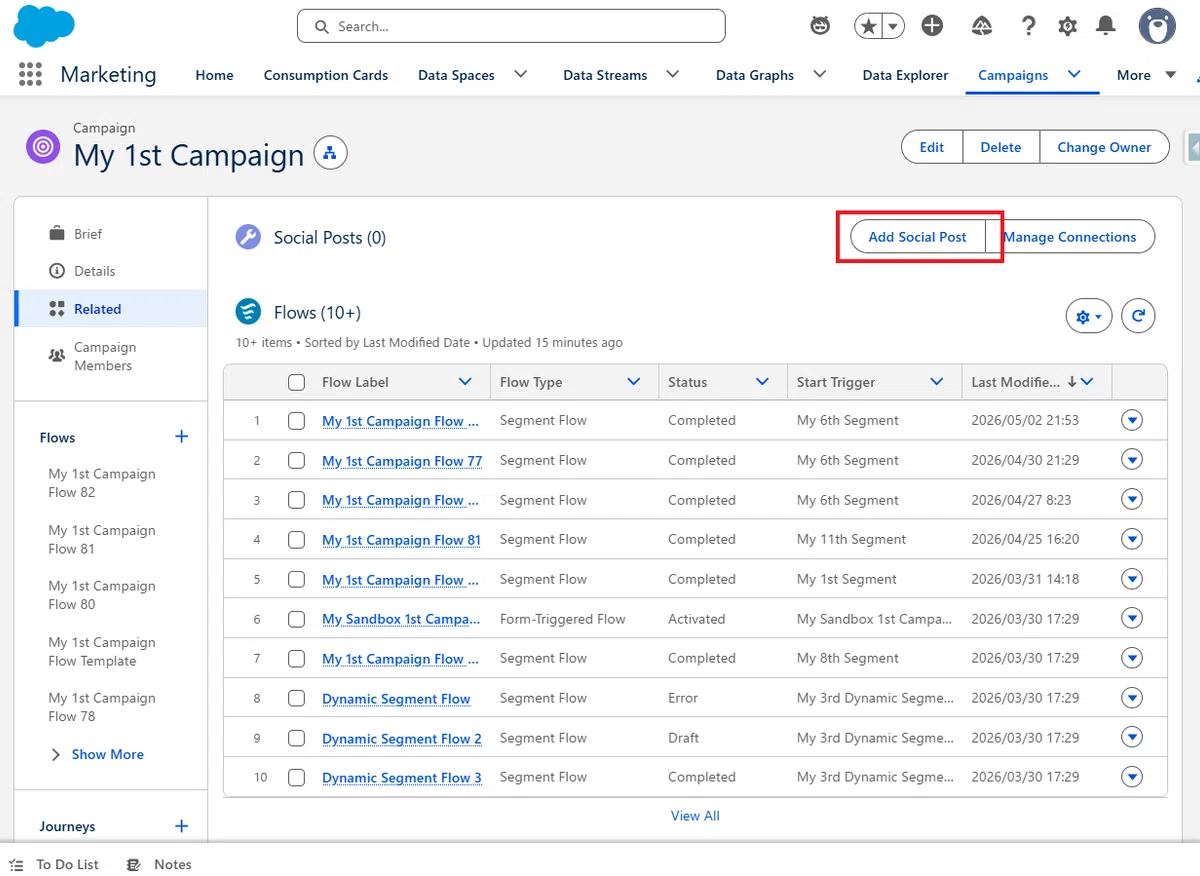The height and width of the screenshot is (876, 1200).
Task: Open the View All flows link
Action: tap(695, 815)
